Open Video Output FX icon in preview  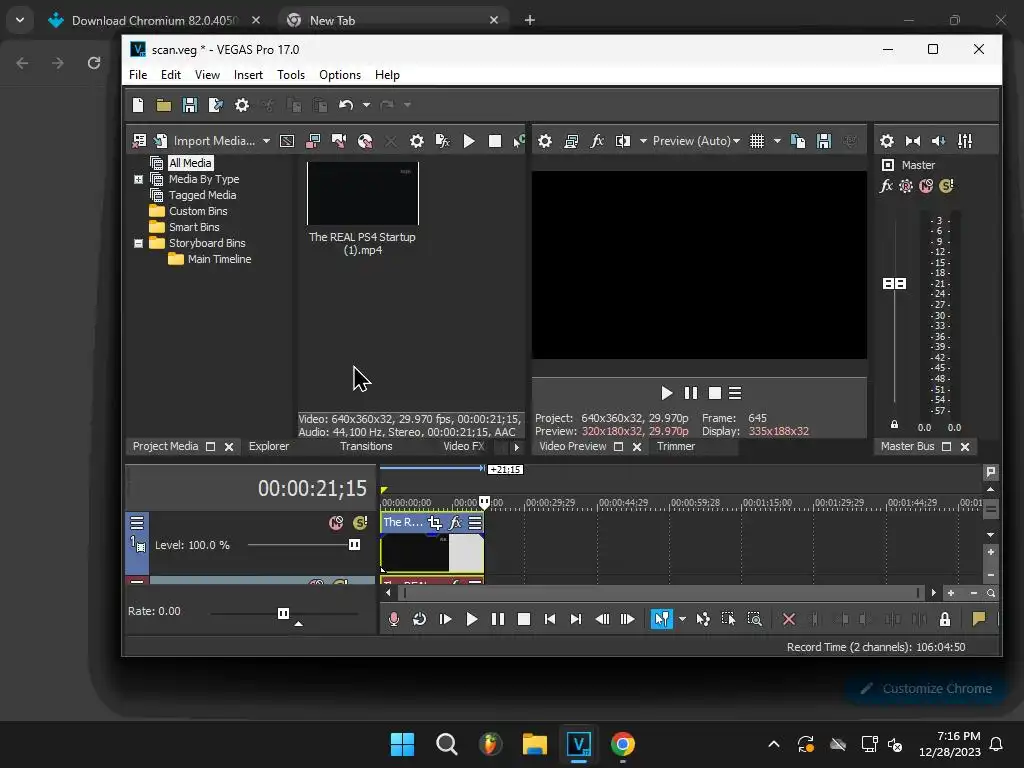597,141
